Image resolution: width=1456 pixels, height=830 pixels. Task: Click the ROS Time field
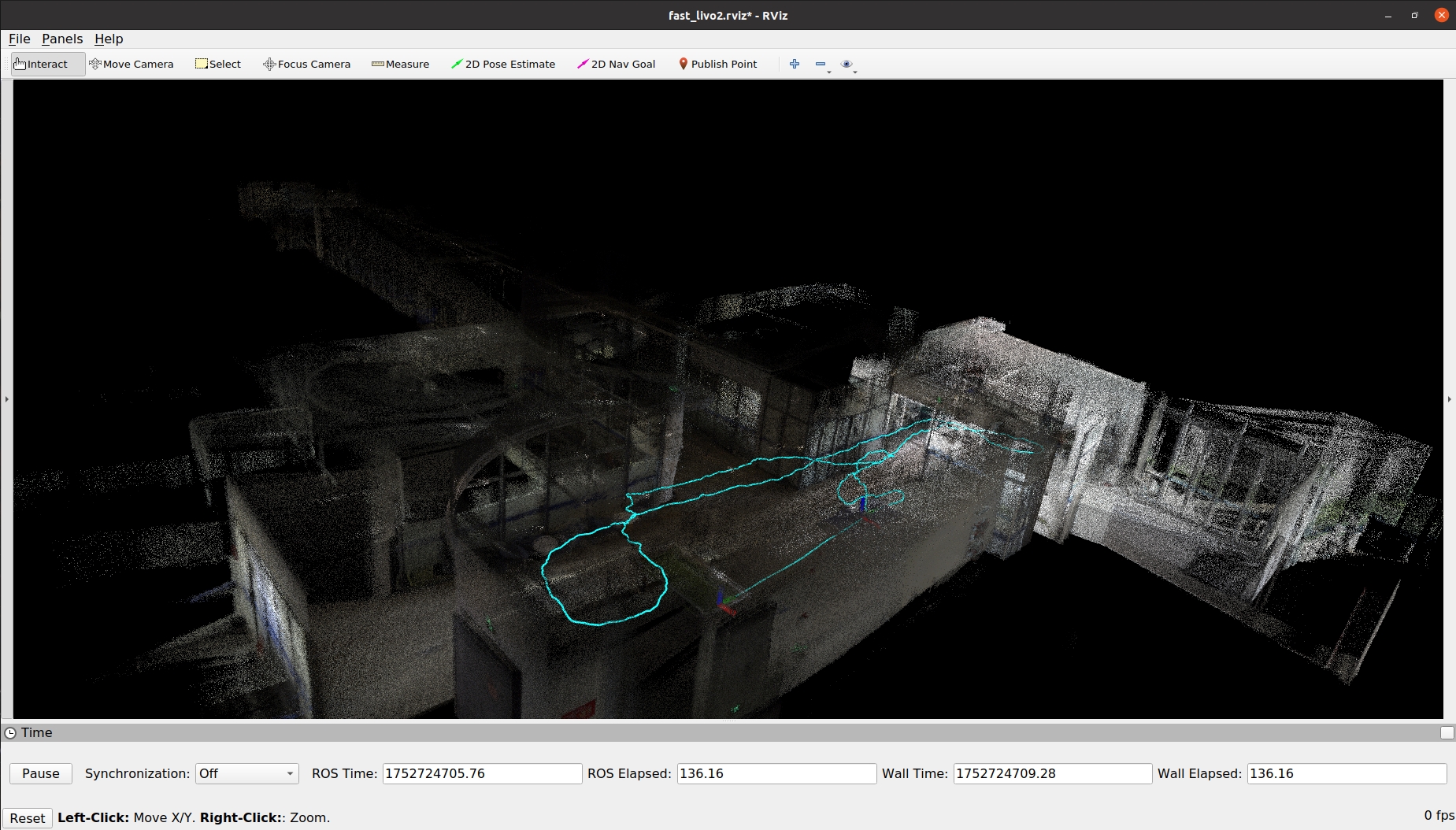(x=482, y=773)
